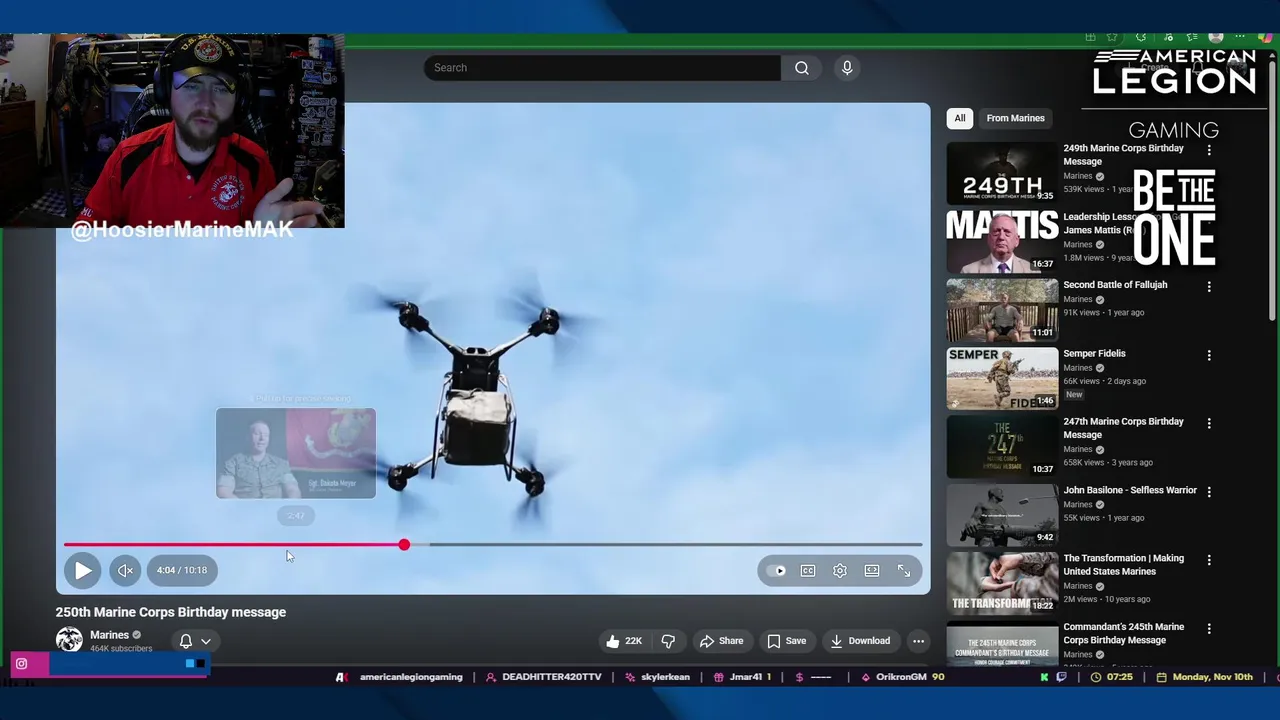Open options menu for 247th Birthday Message

(x=1209, y=423)
